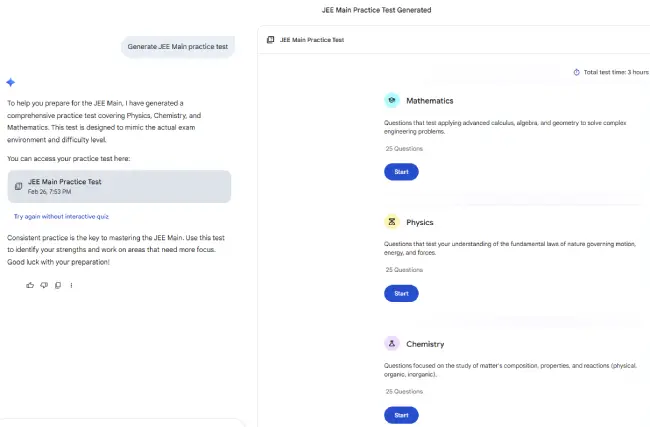Click the timer icon next to total test time
This screenshot has width=650, height=427.
(x=576, y=72)
